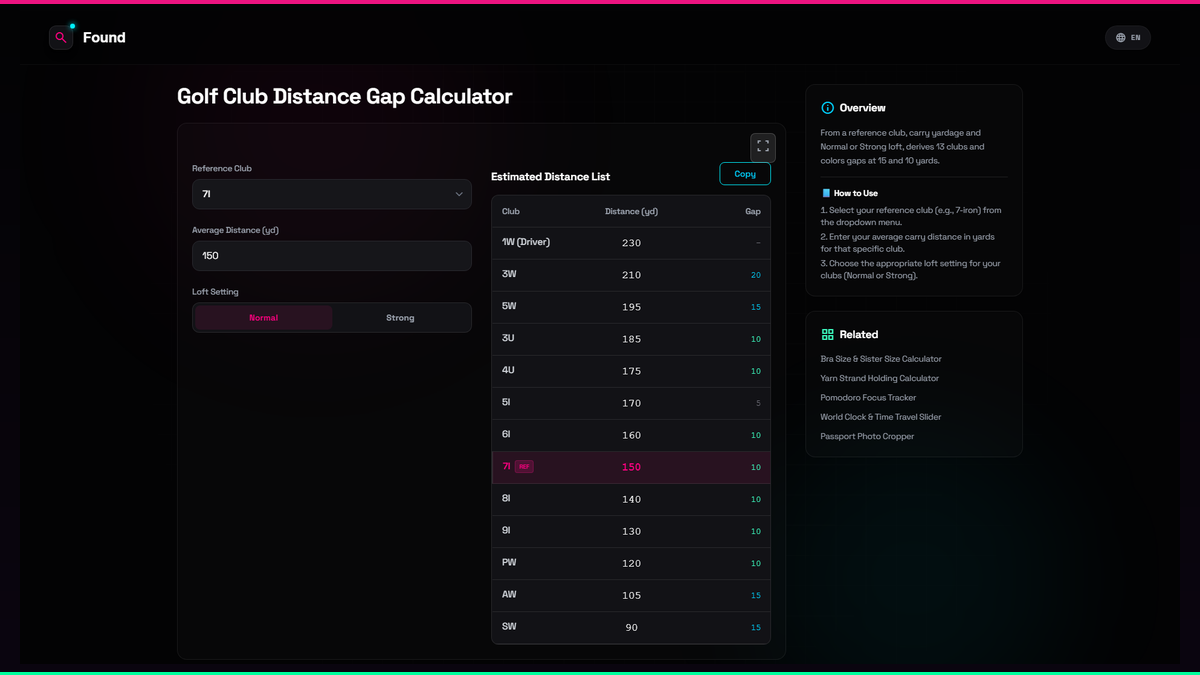
Task: Open Bra Size & Sister Size Calculator link
Action: pyautogui.click(x=881, y=359)
